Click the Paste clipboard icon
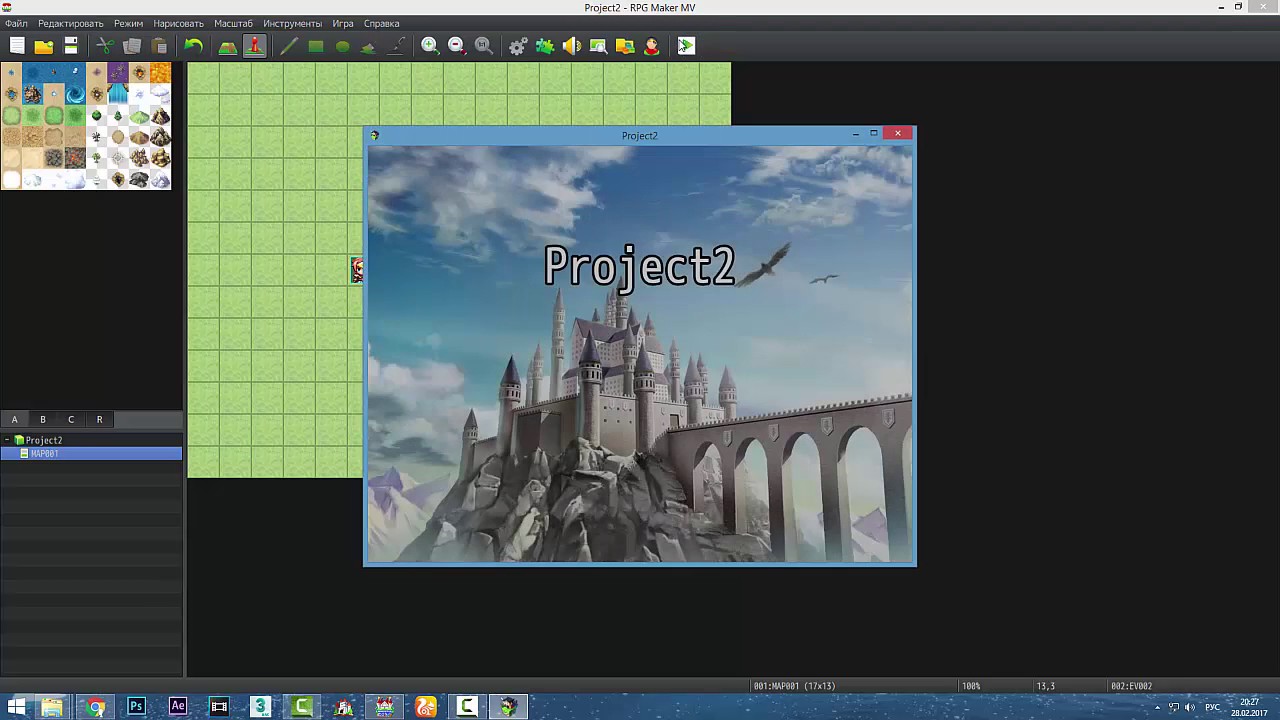 (159, 46)
